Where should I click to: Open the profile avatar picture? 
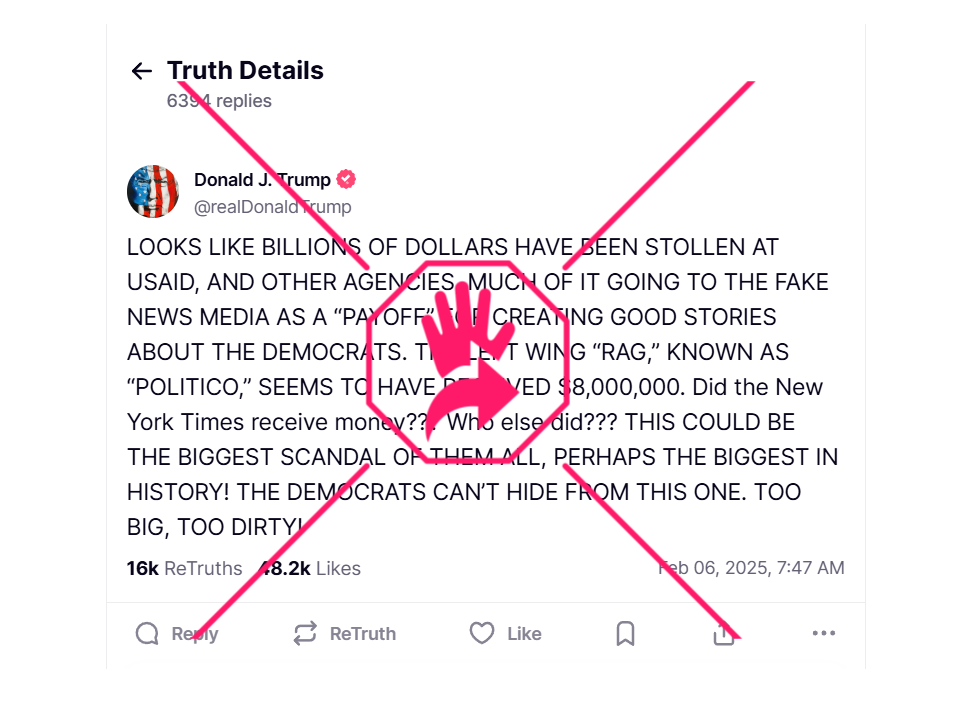pos(153,192)
